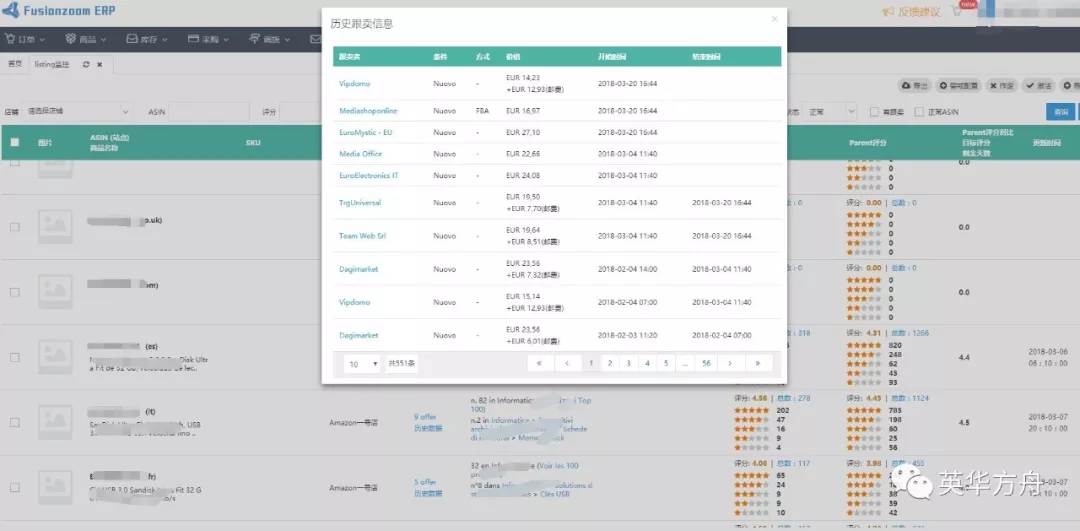The width and height of the screenshot is (1080, 531).
Task: Tick the checkbox of the (es) product row
Action: click(14, 357)
